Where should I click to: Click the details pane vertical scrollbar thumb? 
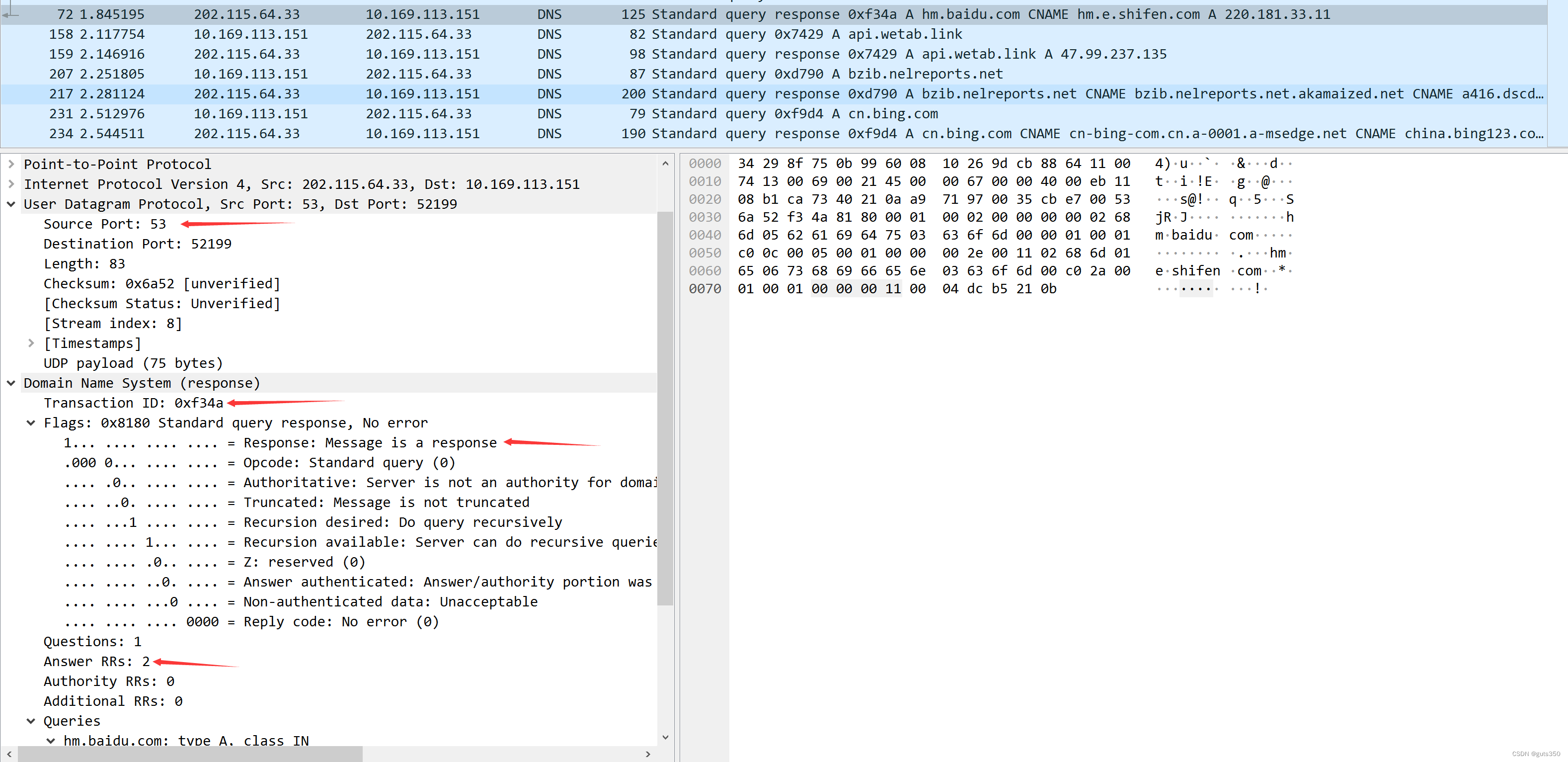pos(665,408)
